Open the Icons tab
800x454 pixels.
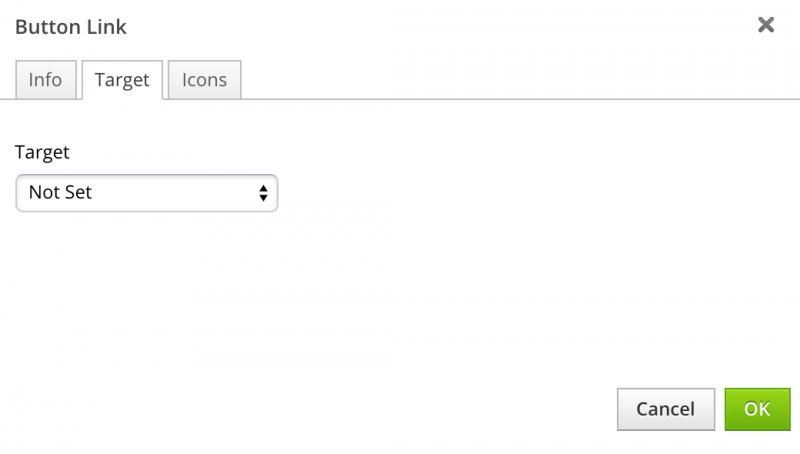[204, 80]
